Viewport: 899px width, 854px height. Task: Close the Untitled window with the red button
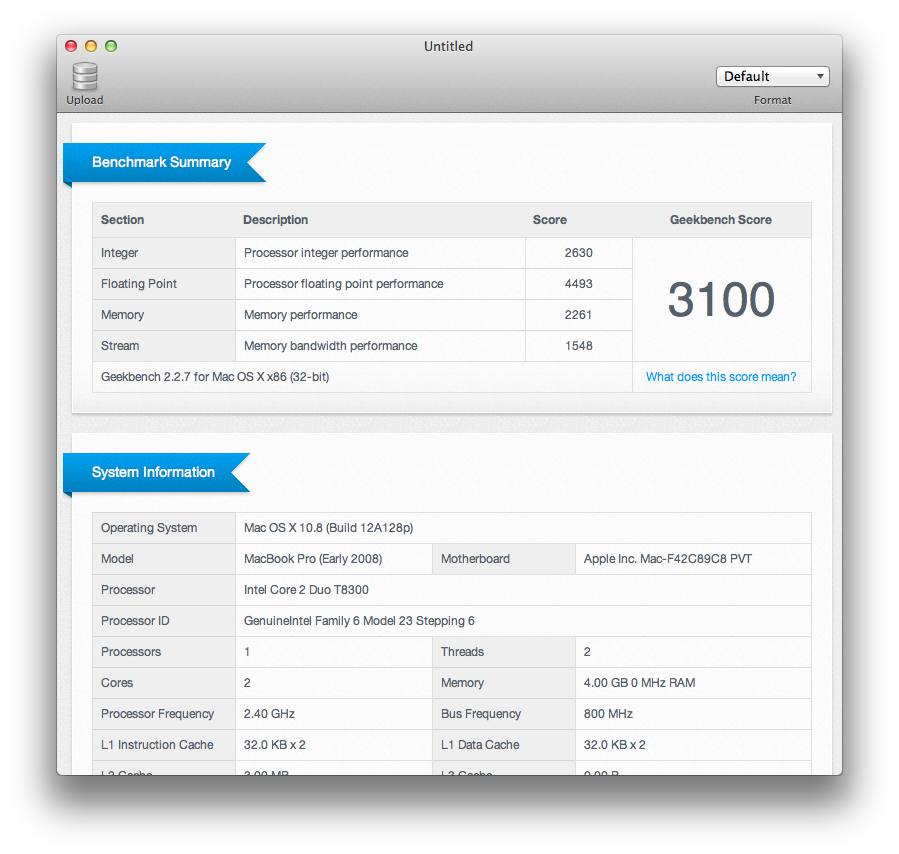(x=71, y=46)
